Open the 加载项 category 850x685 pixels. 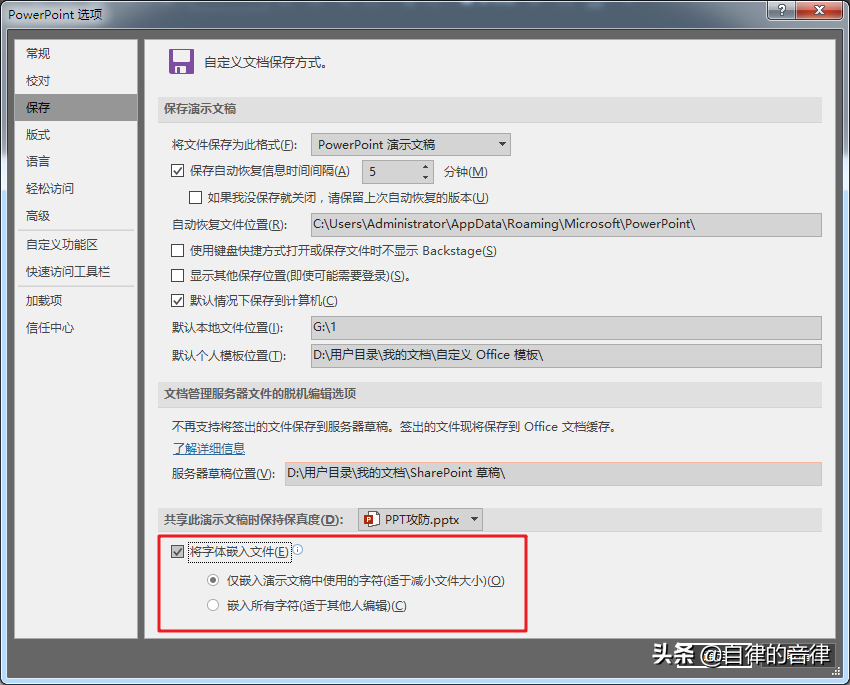76,300
